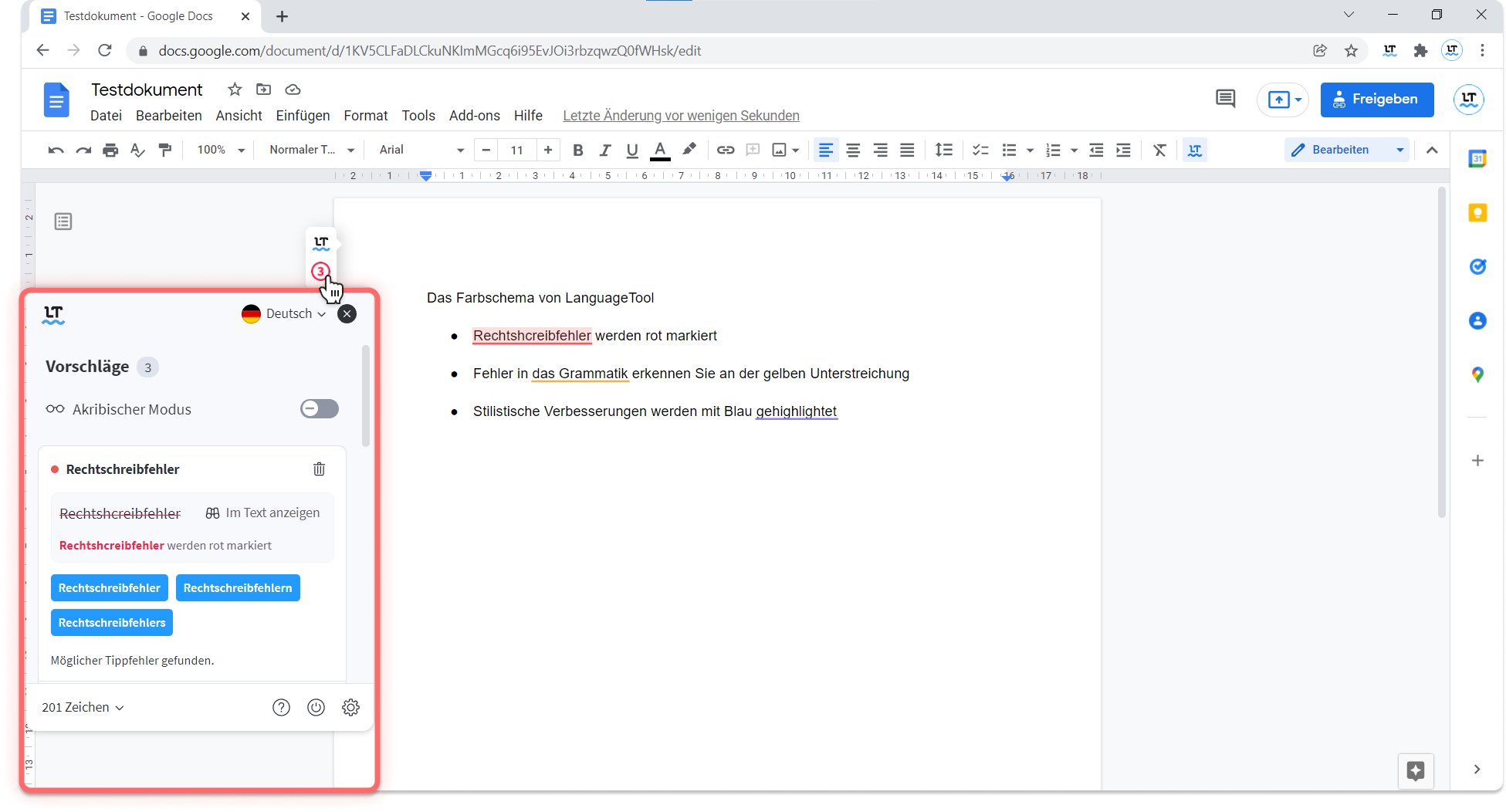Open the text color picker
The height and width of the screenshot is (812, 1506).
click(660, 150)
